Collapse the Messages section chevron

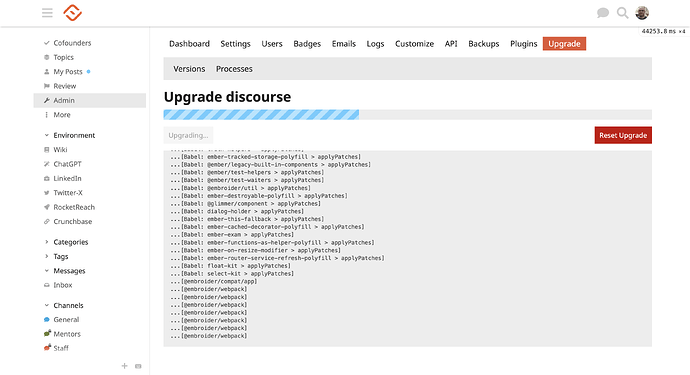[47, 271]
